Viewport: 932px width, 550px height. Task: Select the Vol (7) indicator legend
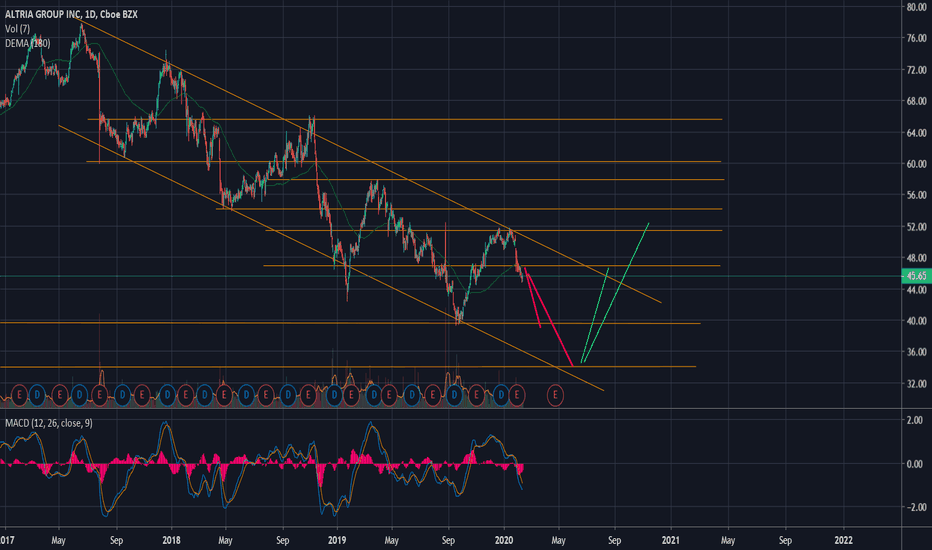(17, 29)
